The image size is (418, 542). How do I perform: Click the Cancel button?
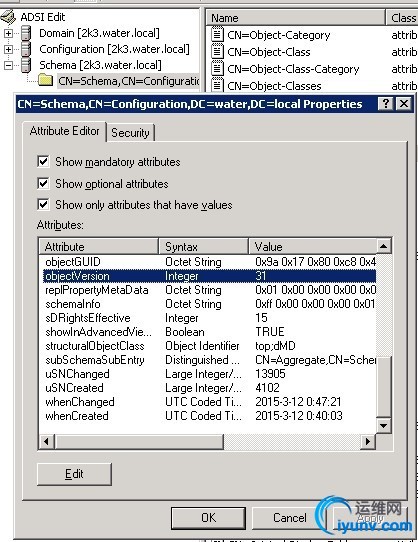pos(289,518)
